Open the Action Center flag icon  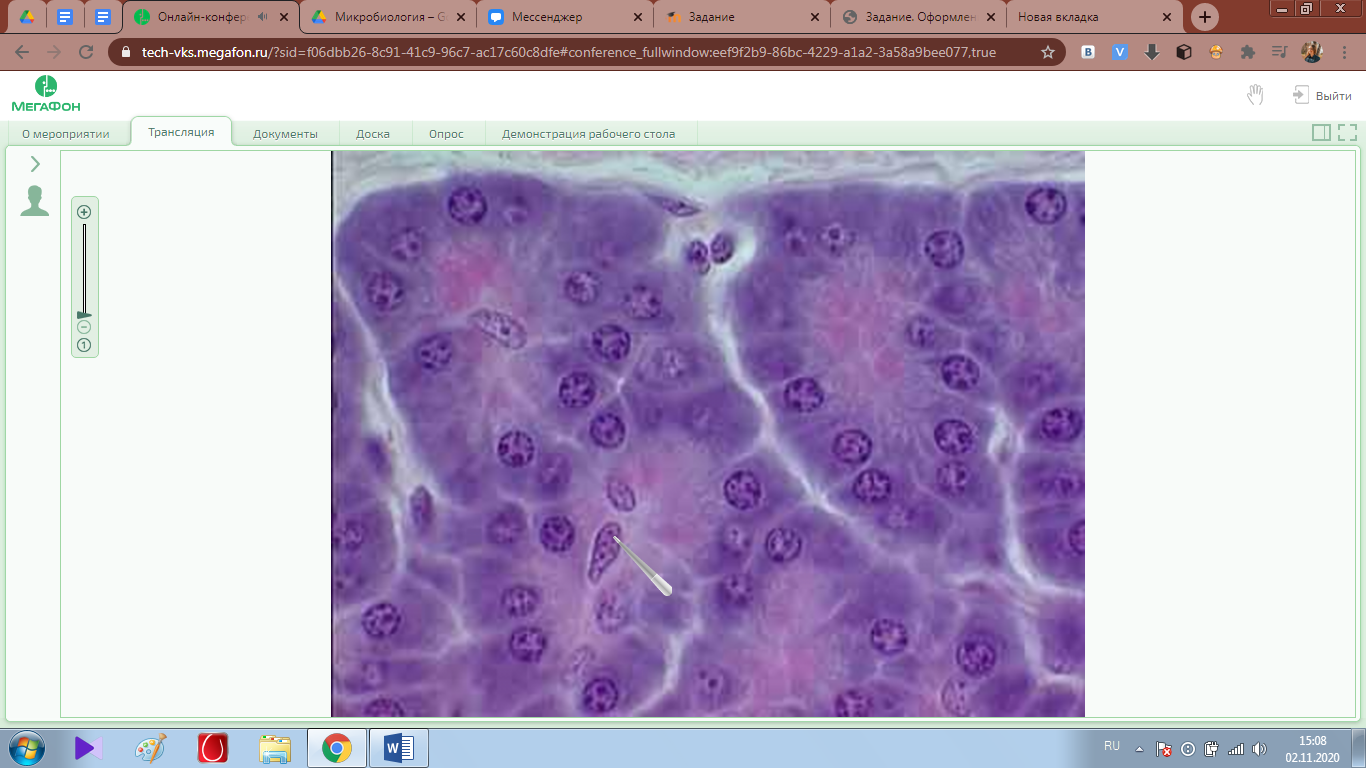(x=1164, y=748)
